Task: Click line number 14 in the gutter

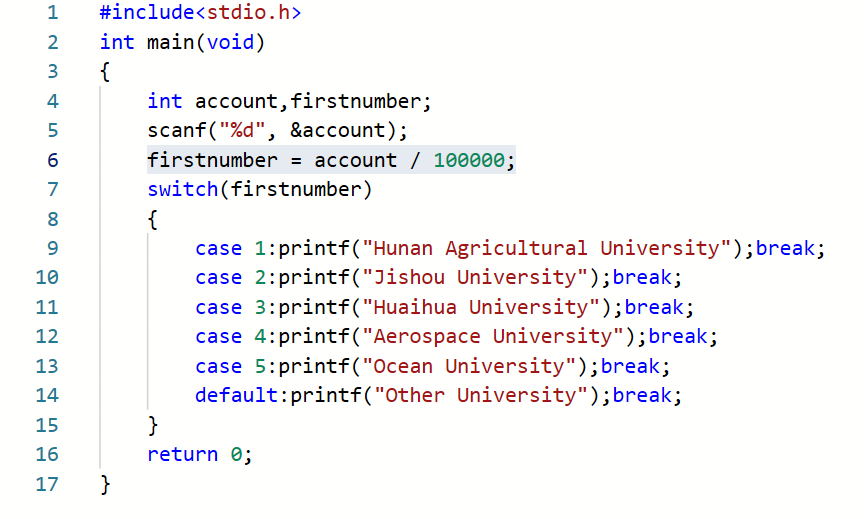Action: pyautogui.click(x=46, y=395)
